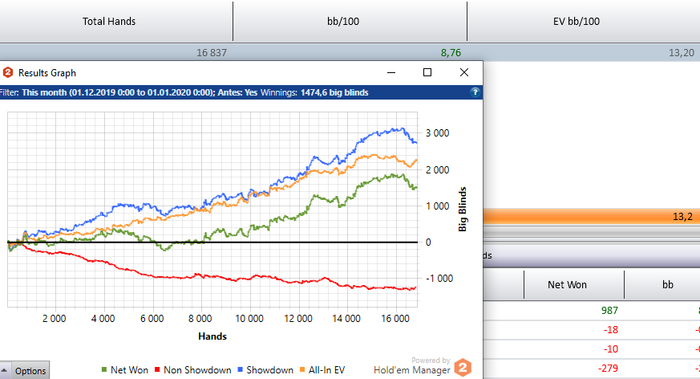Toggle the red Non Showdown legend swatch
This screenshot has height=379, width=700.
pos(157,370)
